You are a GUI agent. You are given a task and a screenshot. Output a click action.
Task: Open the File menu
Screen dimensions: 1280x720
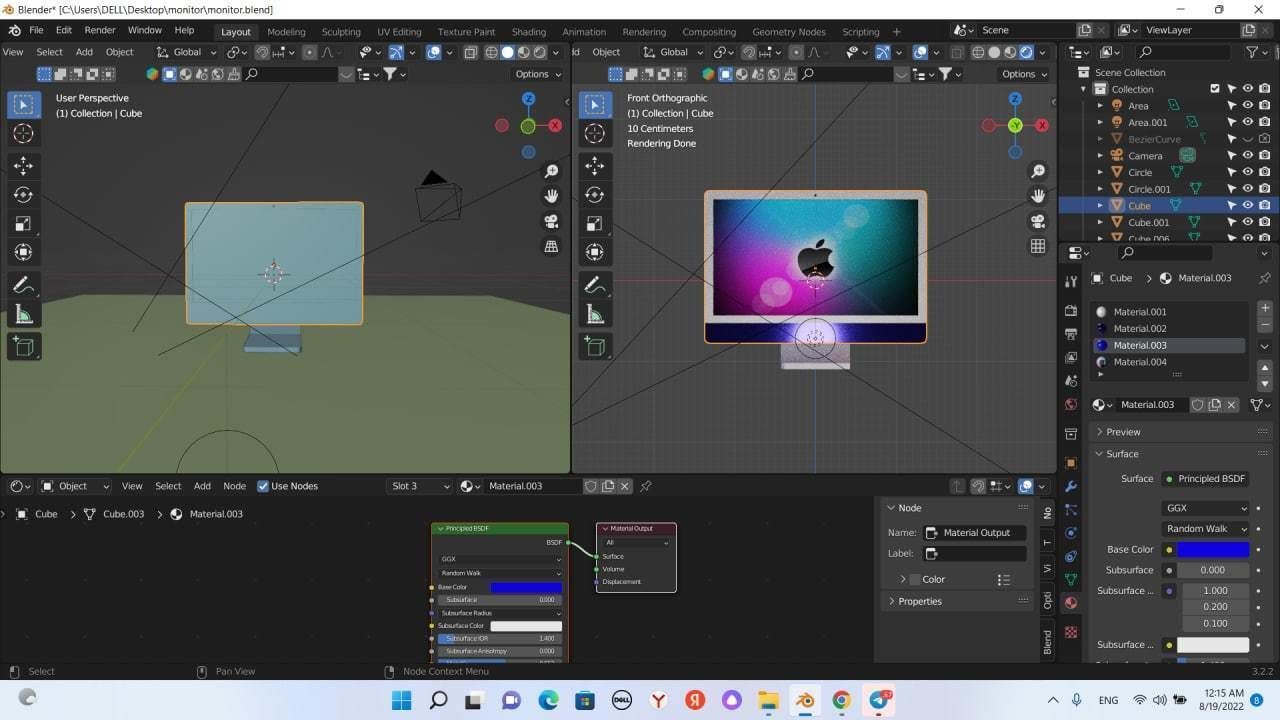point(36,30)
